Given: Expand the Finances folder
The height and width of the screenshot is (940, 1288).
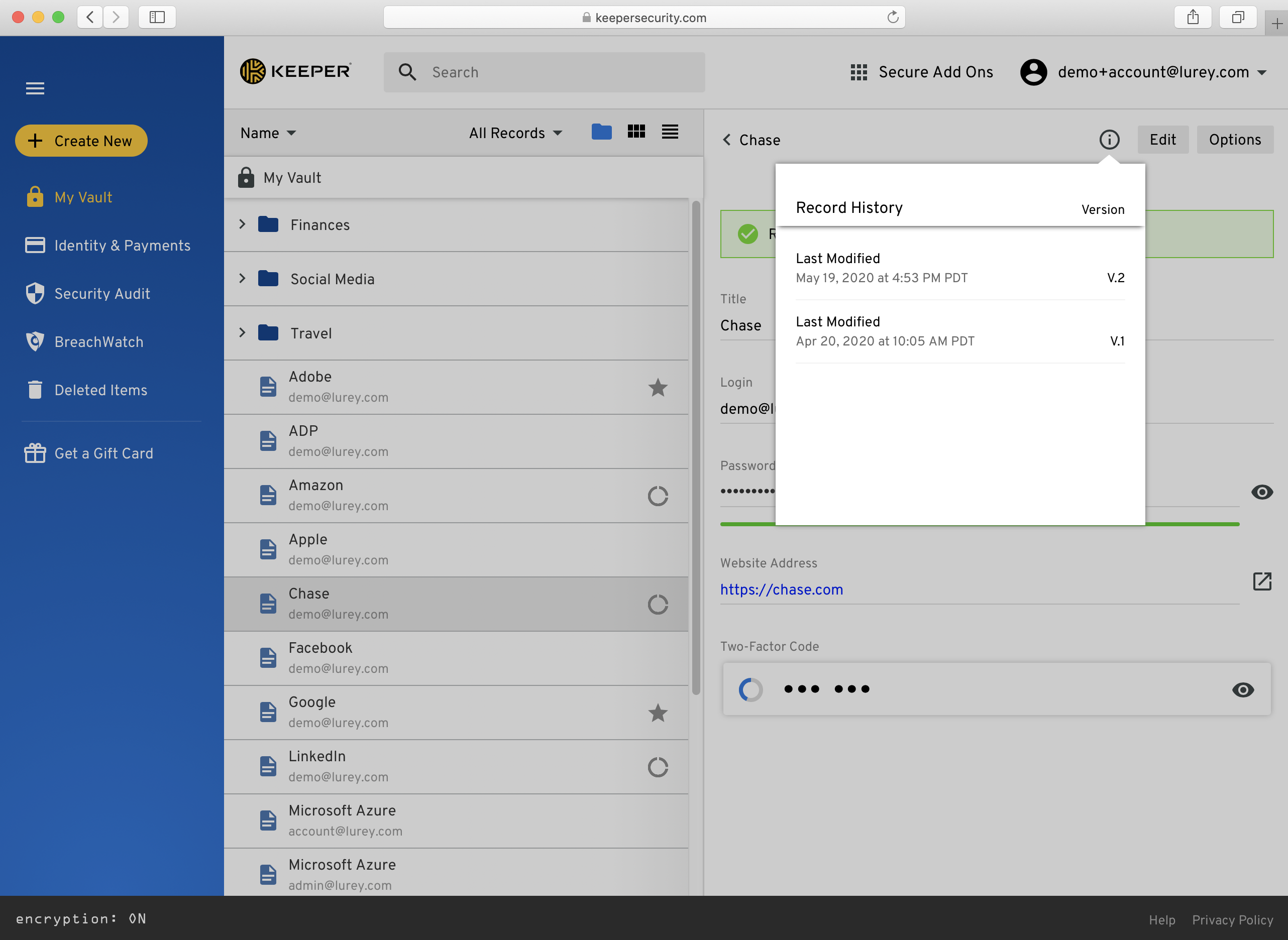Looking at the screenshot, I should [242, 224].
